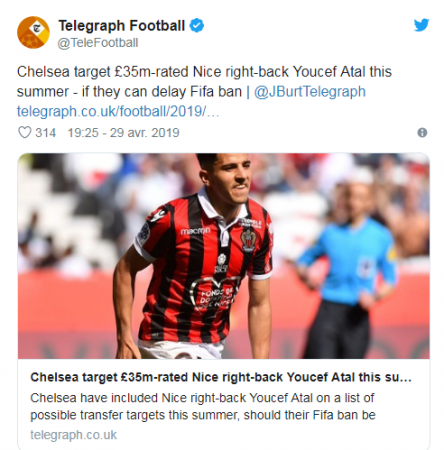Open the @JBurtTelegraph mention link
Screen dimensions: 444x450
310,91
